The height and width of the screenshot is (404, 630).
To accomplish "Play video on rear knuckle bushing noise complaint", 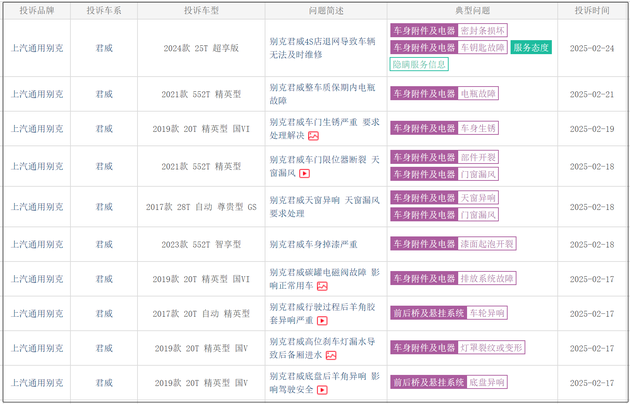I will click(x=322, y=321).
